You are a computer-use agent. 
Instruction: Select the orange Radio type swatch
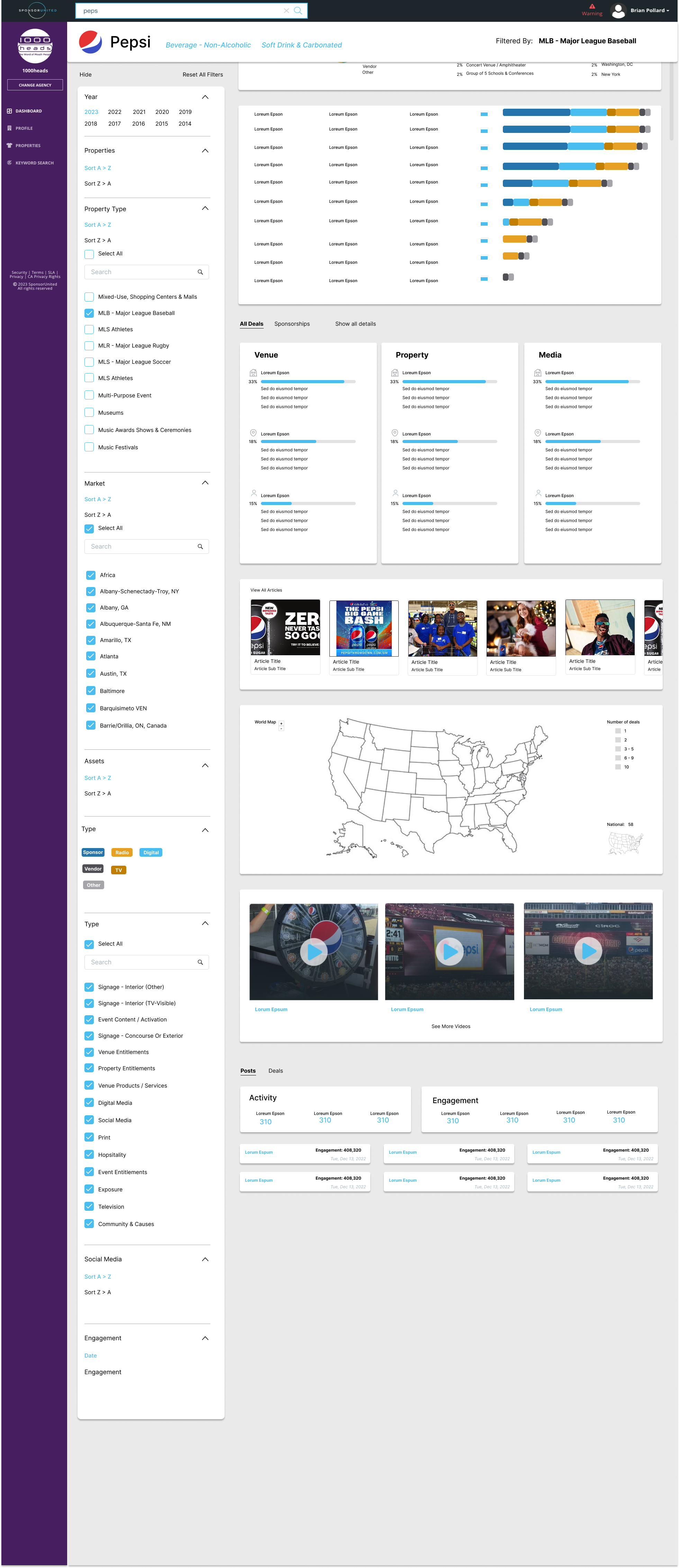(x=122, y=852)
